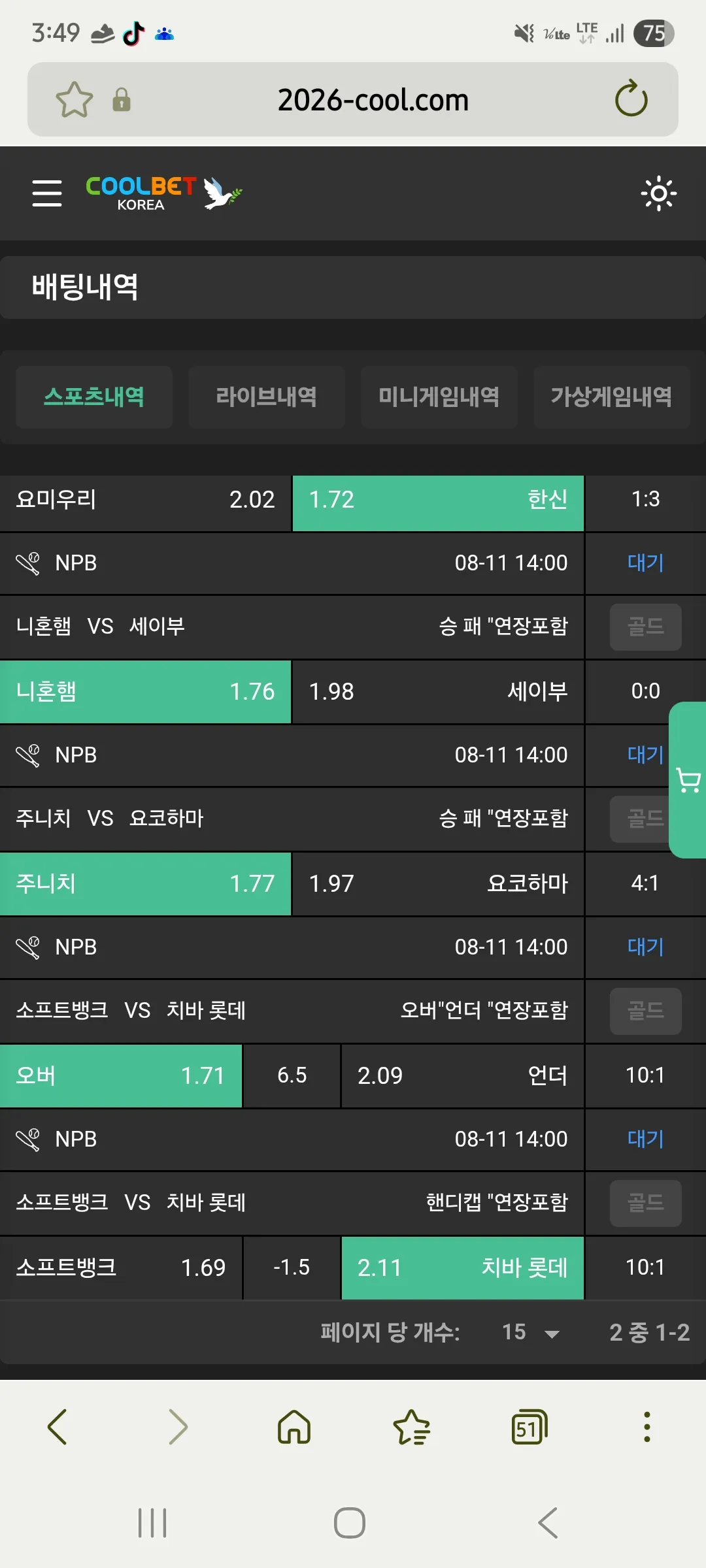The height and width of the screenshot is (1568, 706).
Task: Click 골드 button for 소프트뱅크 handicap bet
Action: pyautogui.click(x=646, y=1203)
